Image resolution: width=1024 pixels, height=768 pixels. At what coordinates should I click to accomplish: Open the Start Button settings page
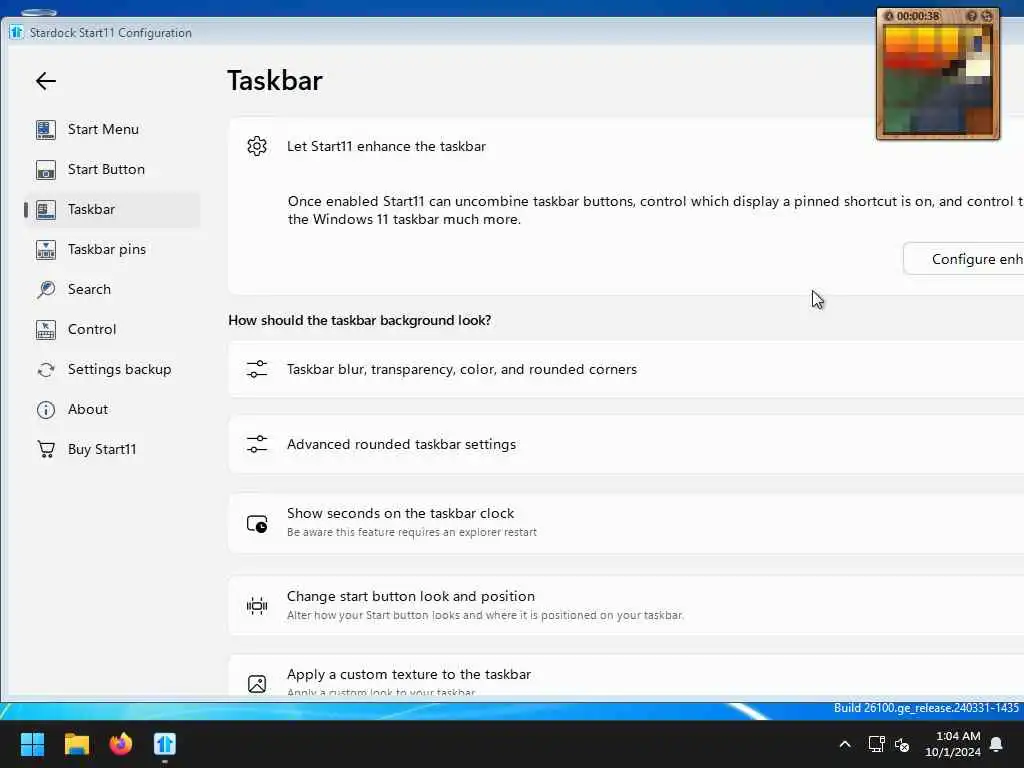[112, 170]
